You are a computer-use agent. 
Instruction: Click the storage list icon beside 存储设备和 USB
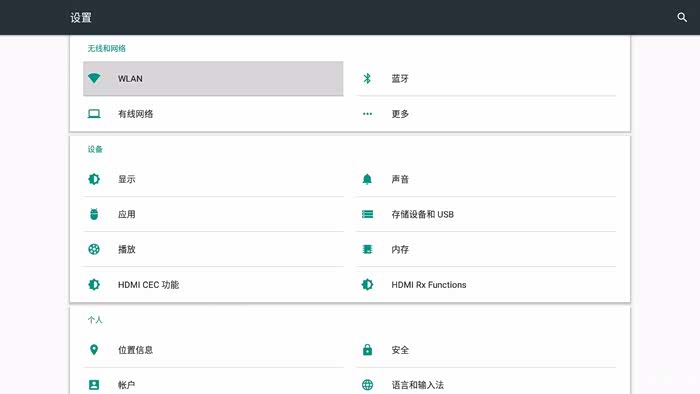click(367, 214)
